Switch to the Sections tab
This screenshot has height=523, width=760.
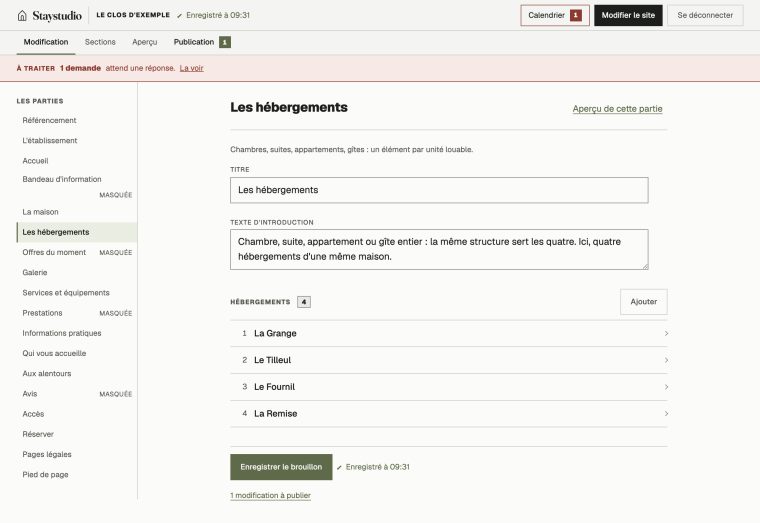click(x=100, y=42)
